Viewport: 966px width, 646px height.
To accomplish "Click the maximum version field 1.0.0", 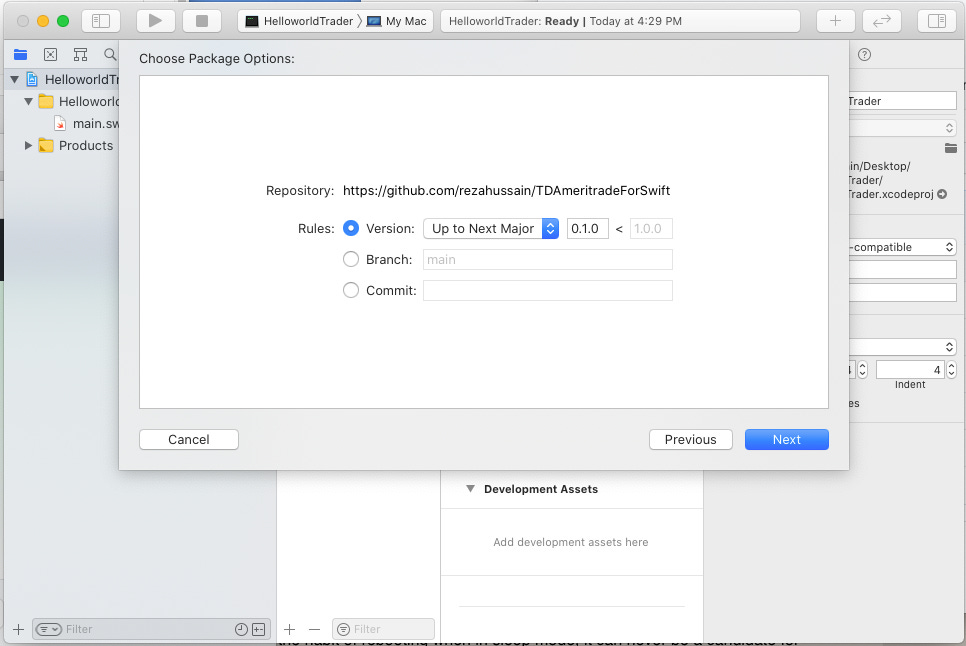I will [651, 228].
